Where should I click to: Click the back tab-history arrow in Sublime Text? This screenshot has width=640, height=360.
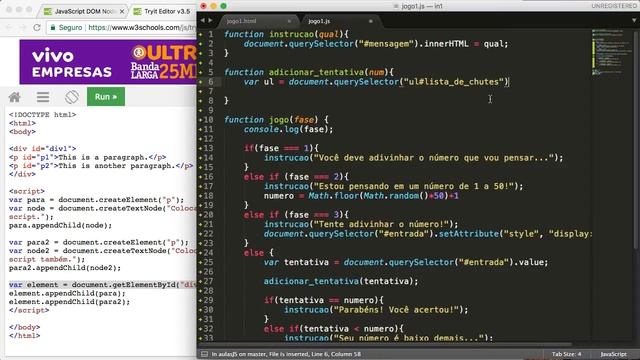(202, 20)
